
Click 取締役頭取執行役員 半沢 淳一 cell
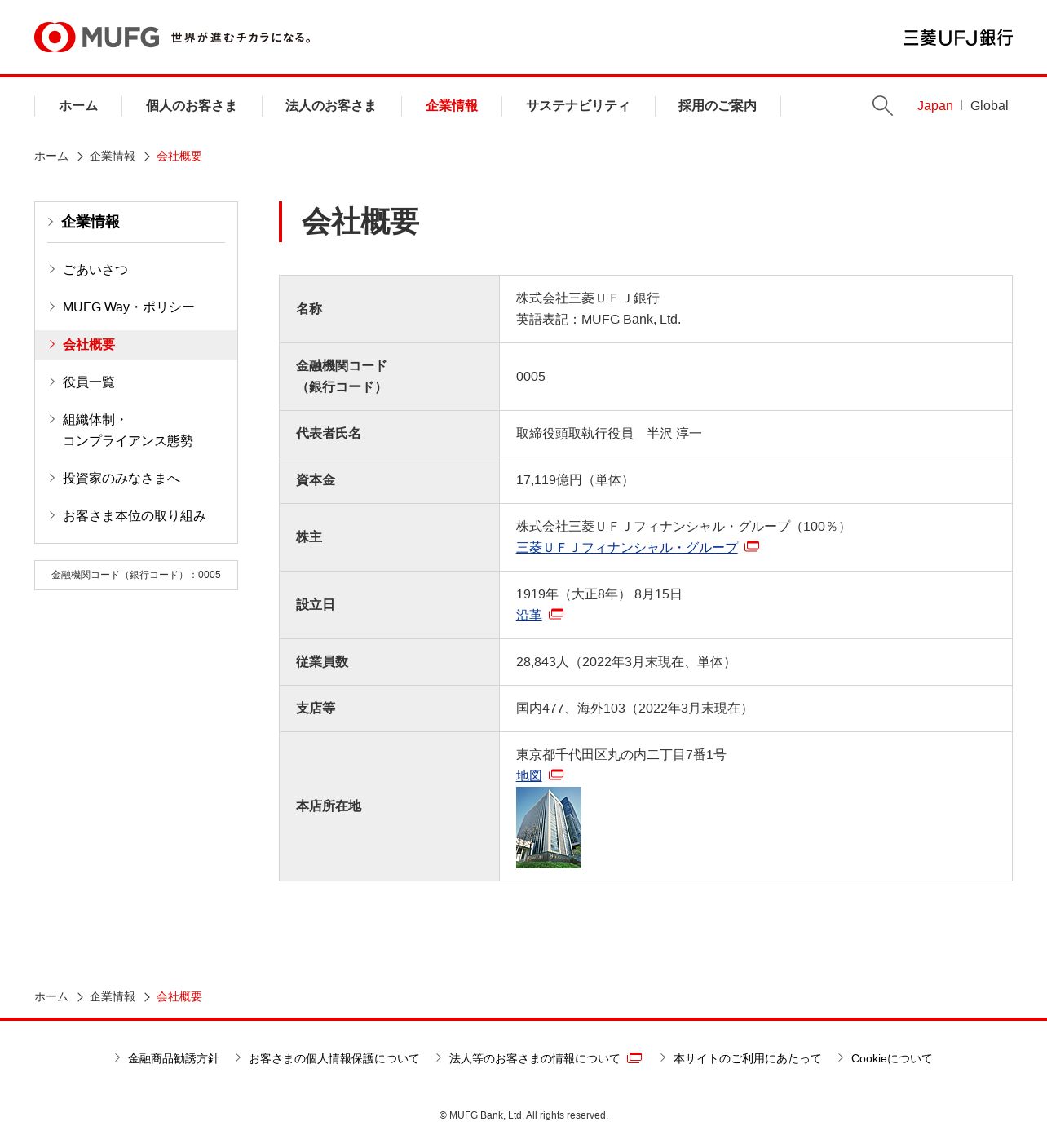click(x=756, y=434)
